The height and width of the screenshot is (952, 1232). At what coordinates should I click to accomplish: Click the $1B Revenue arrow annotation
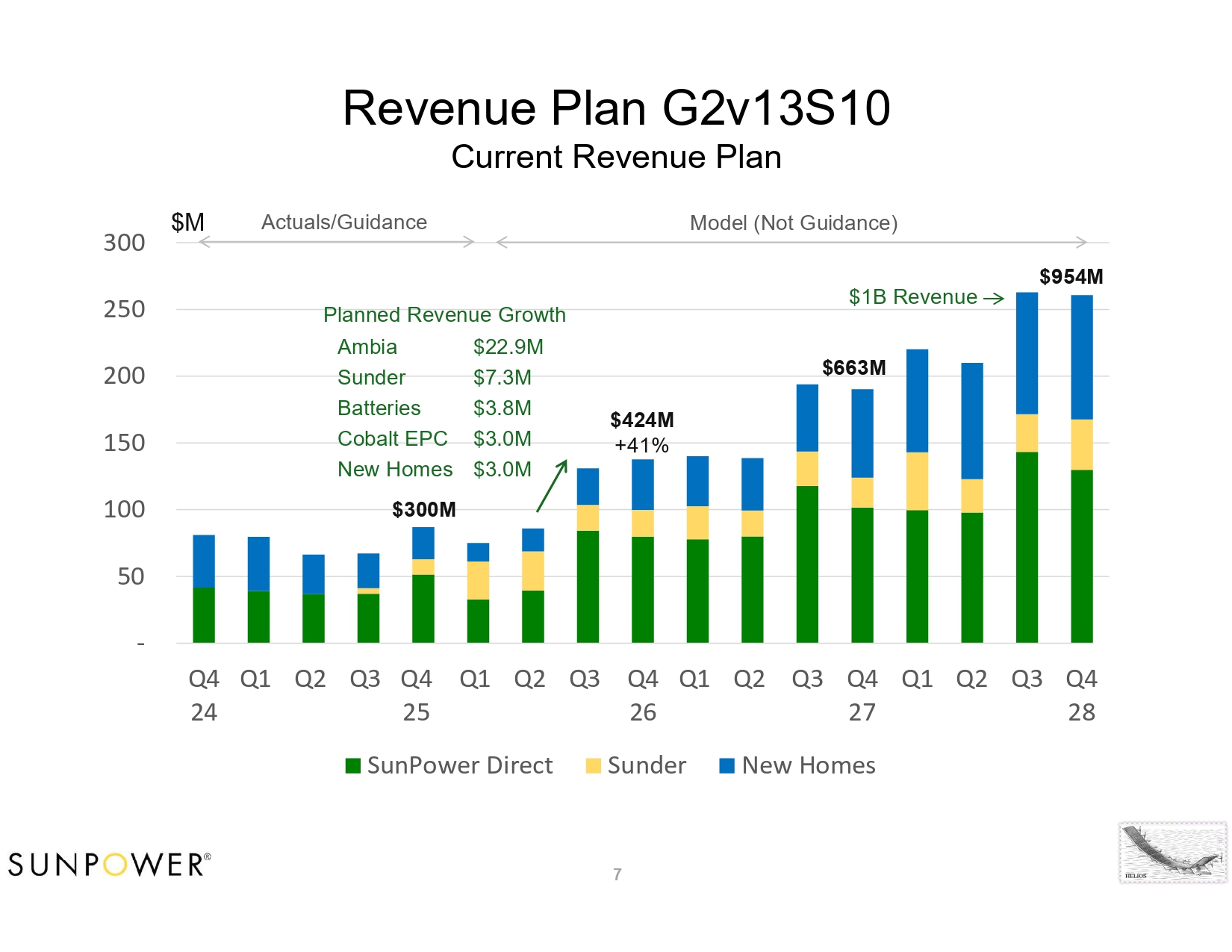(926, 297)
